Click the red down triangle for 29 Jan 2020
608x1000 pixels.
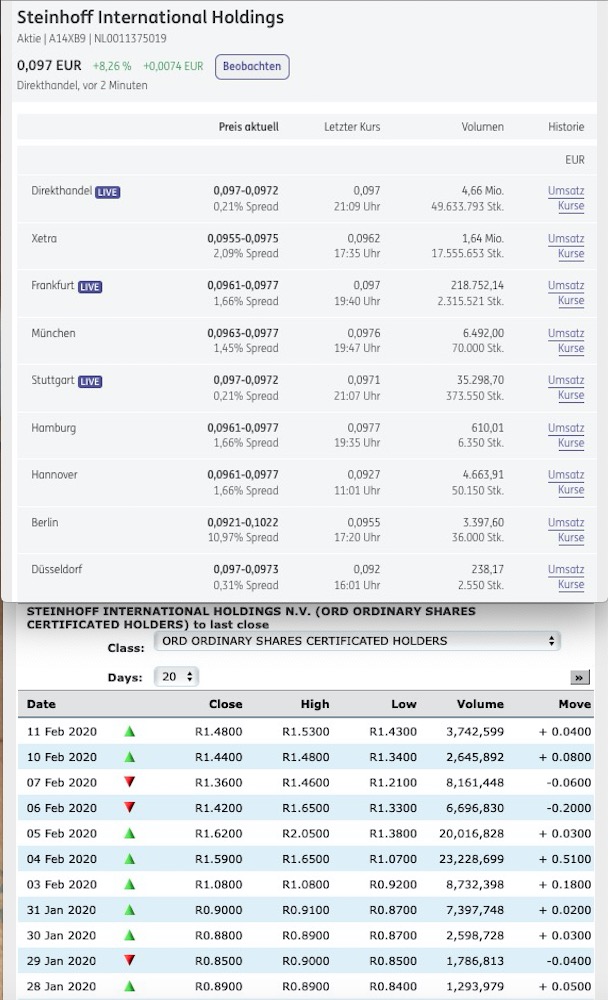click(128, 961)
